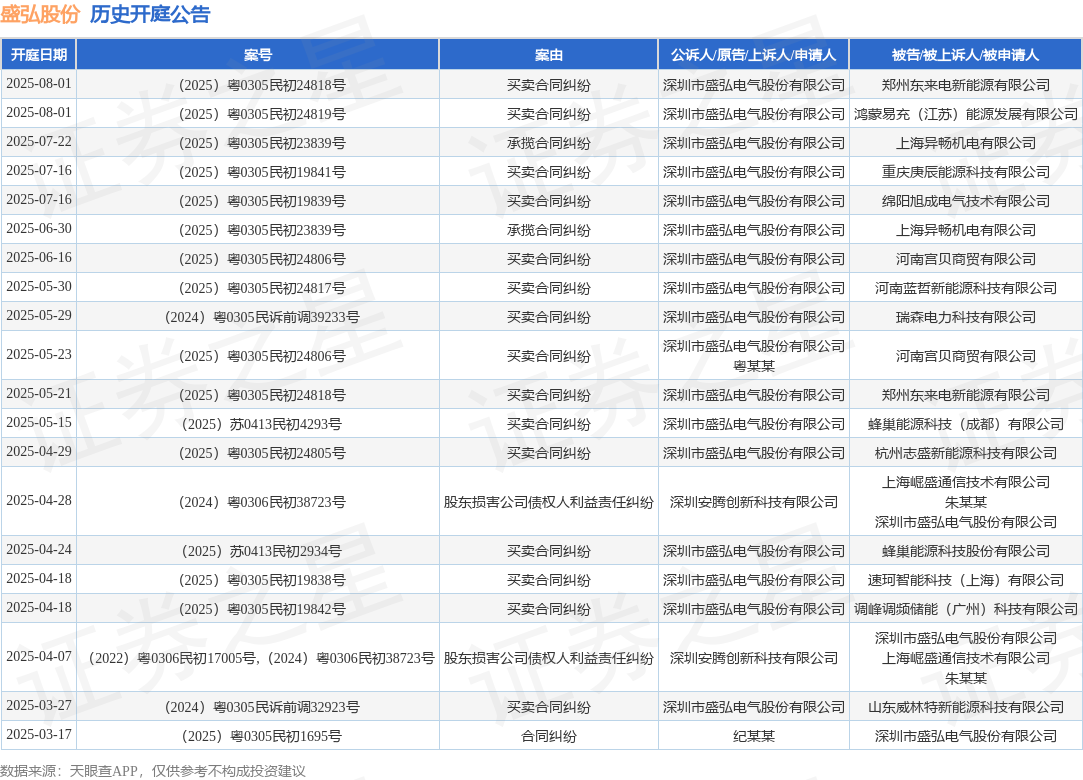Click the date 2025-04-28
Image resolution: width=1083 pixels, height=780 pixels.
click(x=39, y=501)
